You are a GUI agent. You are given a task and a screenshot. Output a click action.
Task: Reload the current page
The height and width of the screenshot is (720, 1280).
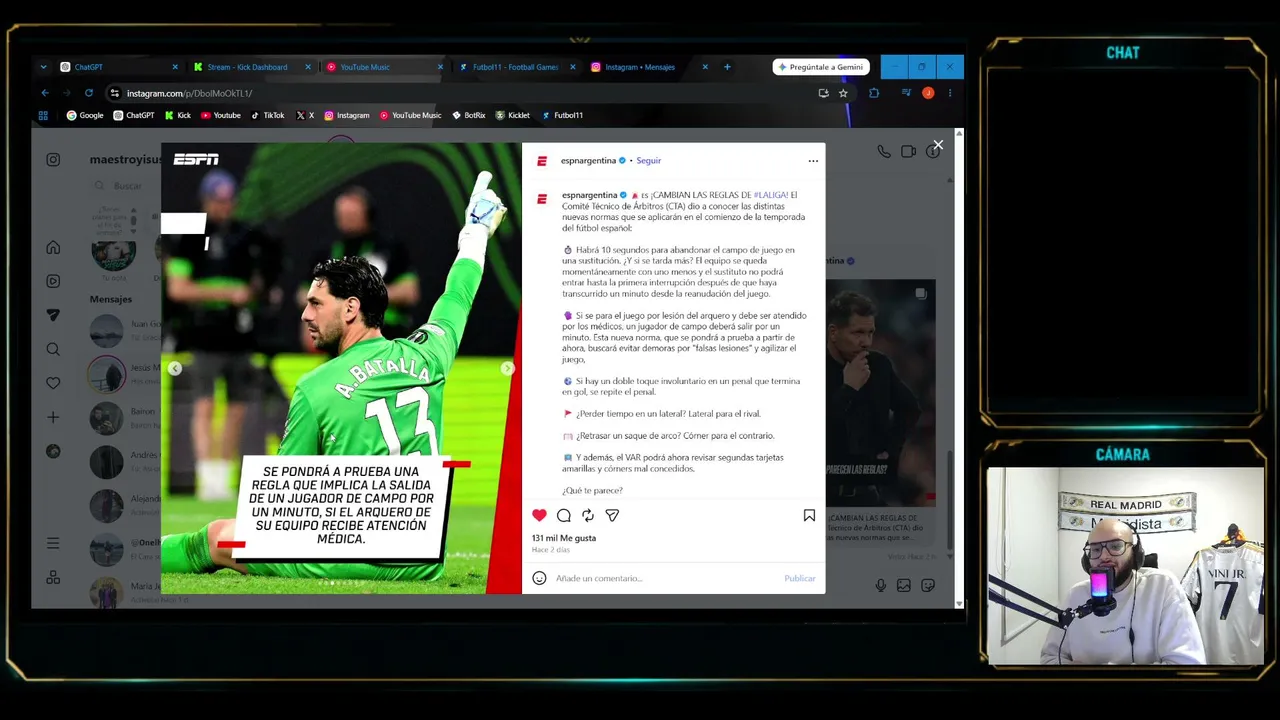click(89, 93)
